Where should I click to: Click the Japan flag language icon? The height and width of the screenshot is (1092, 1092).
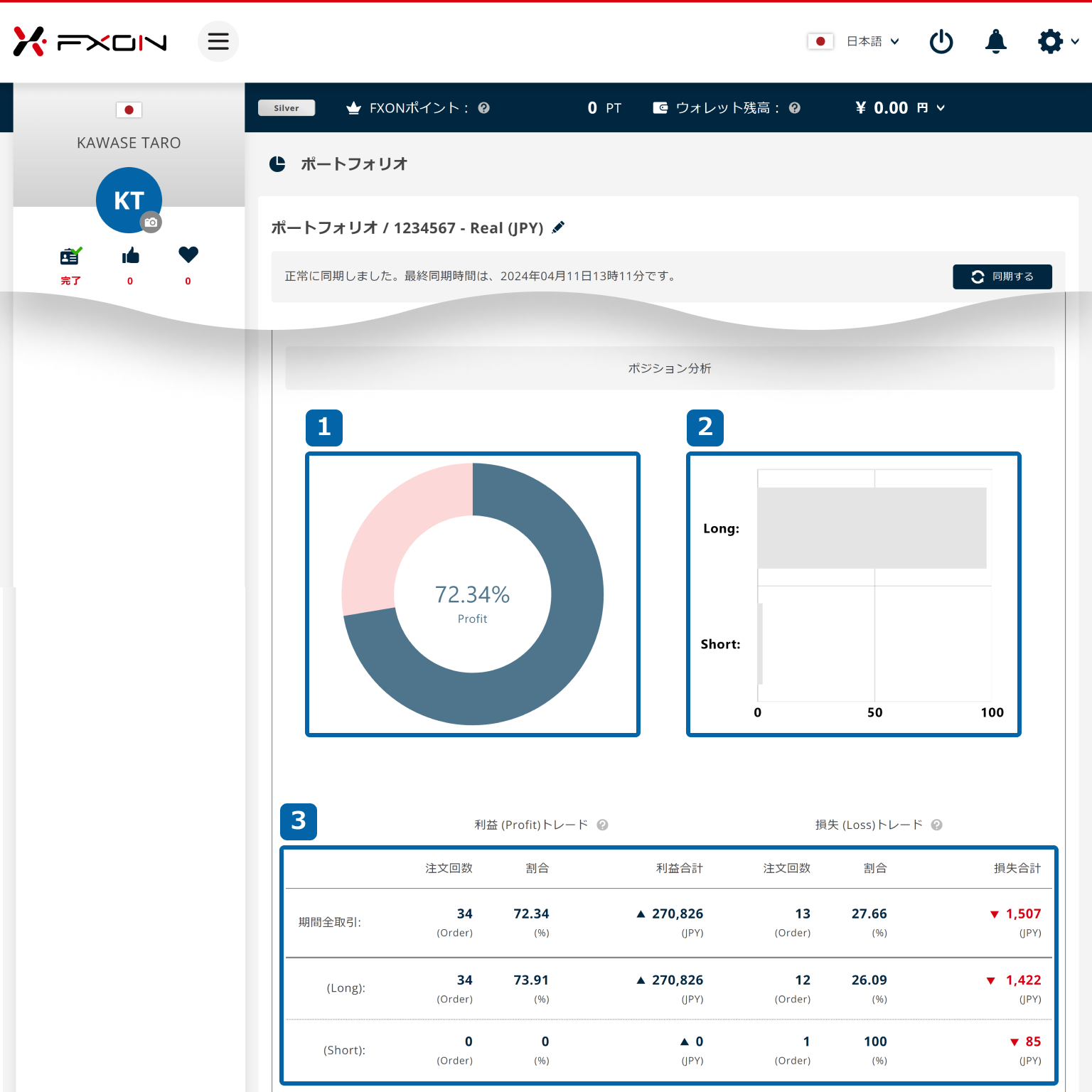[820, 41]
